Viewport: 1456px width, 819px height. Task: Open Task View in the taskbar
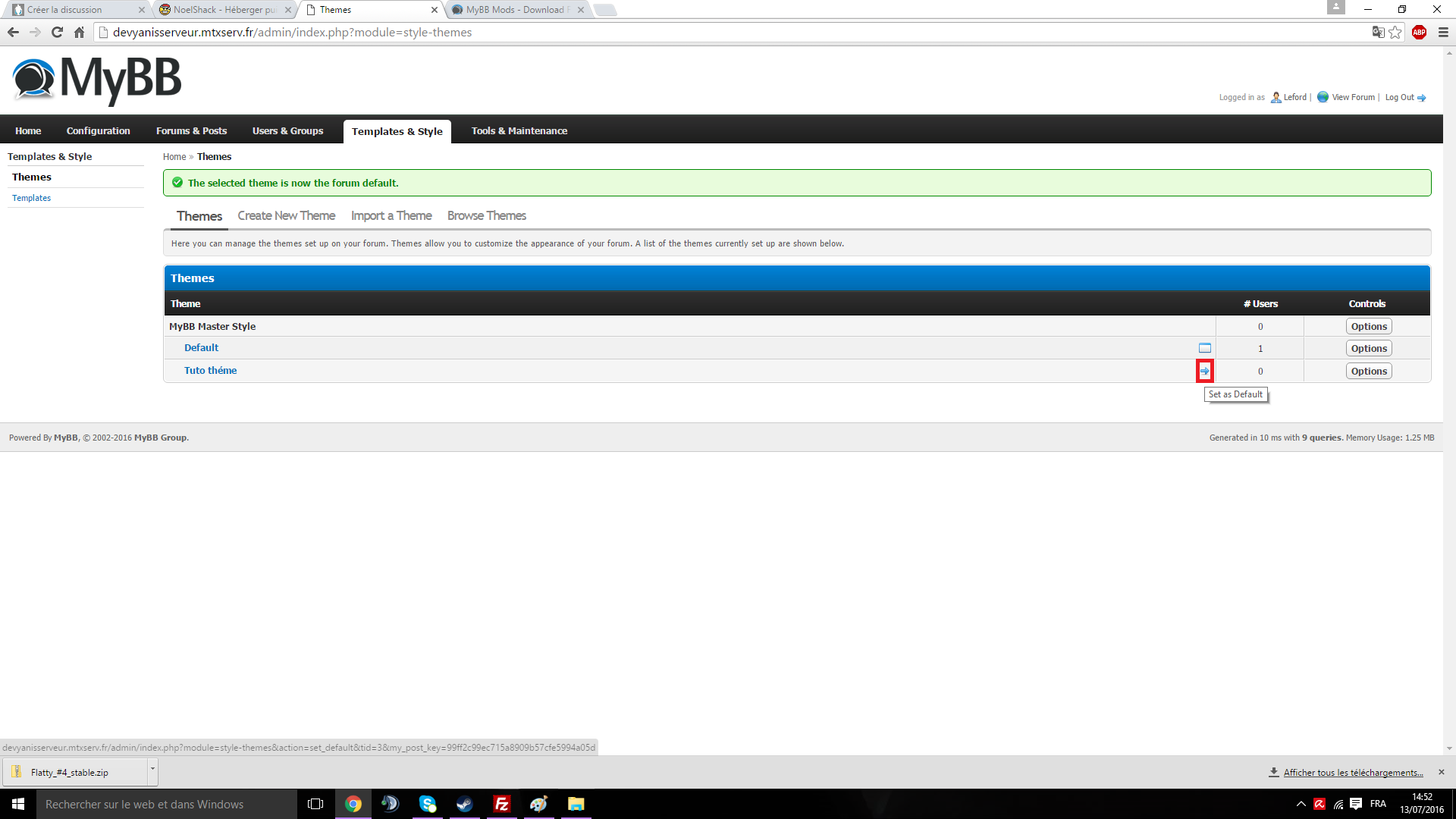315,804
